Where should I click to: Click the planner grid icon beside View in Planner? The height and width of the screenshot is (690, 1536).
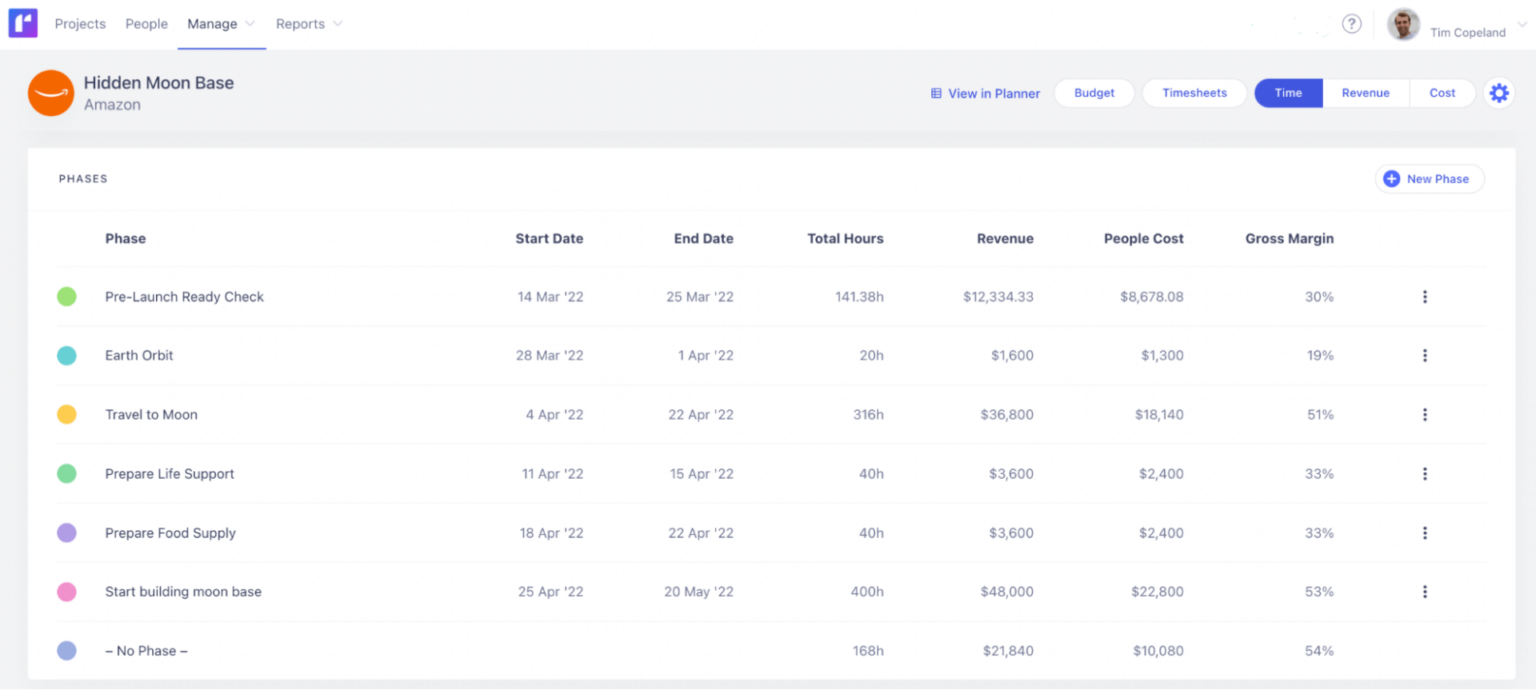pos(936,93)
